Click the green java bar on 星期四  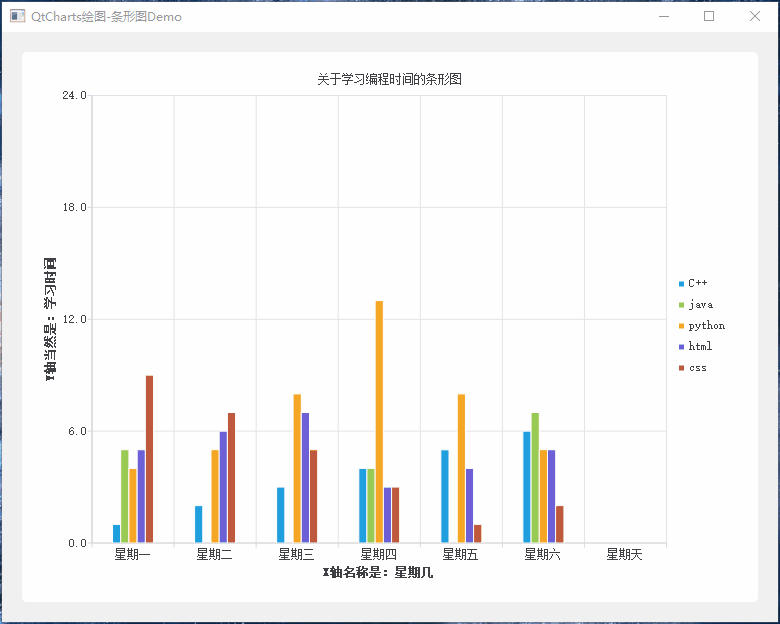pos(371,506)
